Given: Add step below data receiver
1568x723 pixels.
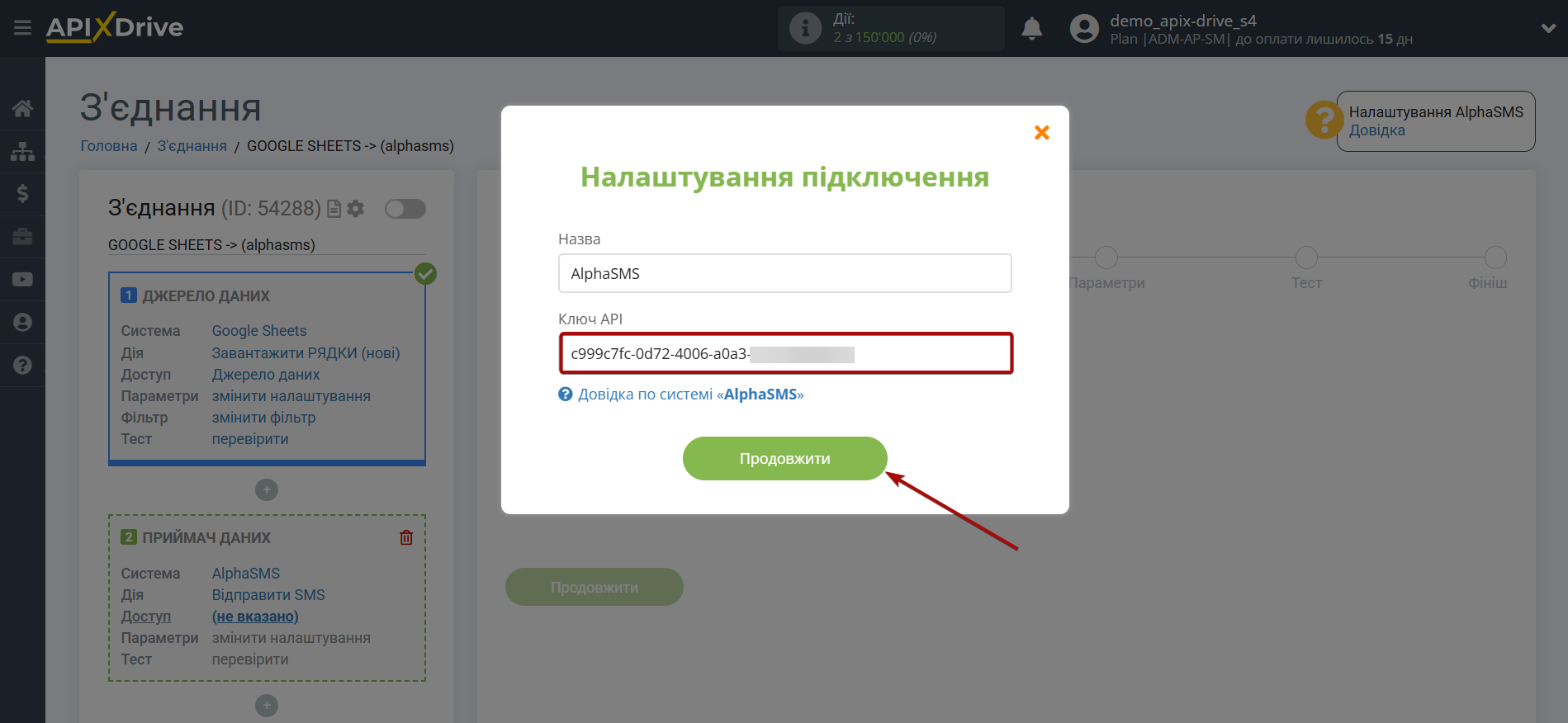Looking at the screenshot, I should pos(267,706).
